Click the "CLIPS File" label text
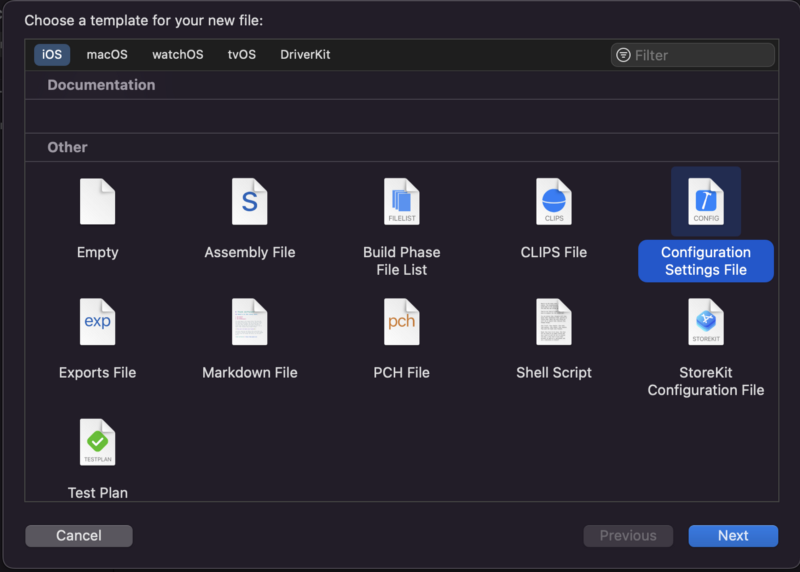The width and height of the screenshot is (800, 572). point(554,253)
